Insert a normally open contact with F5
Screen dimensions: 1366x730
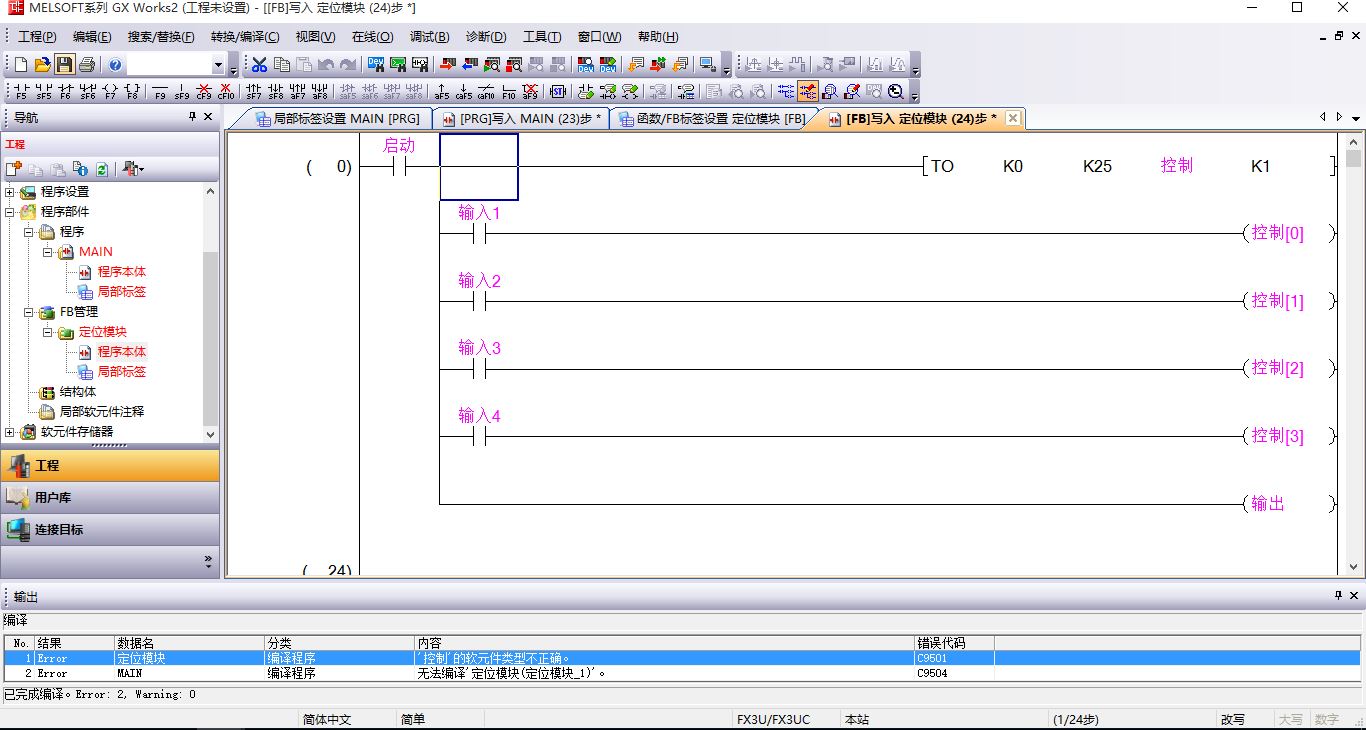click(20, 92)
